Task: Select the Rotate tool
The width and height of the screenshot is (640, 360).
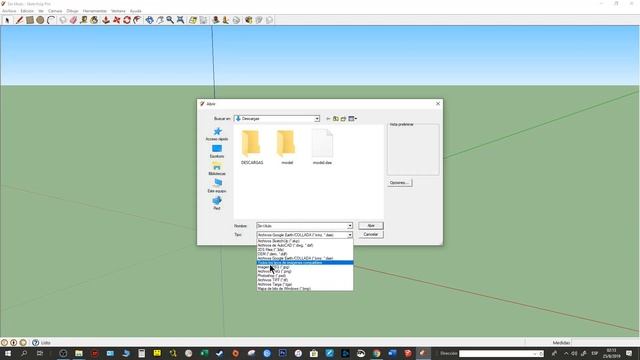Action: 127,20
